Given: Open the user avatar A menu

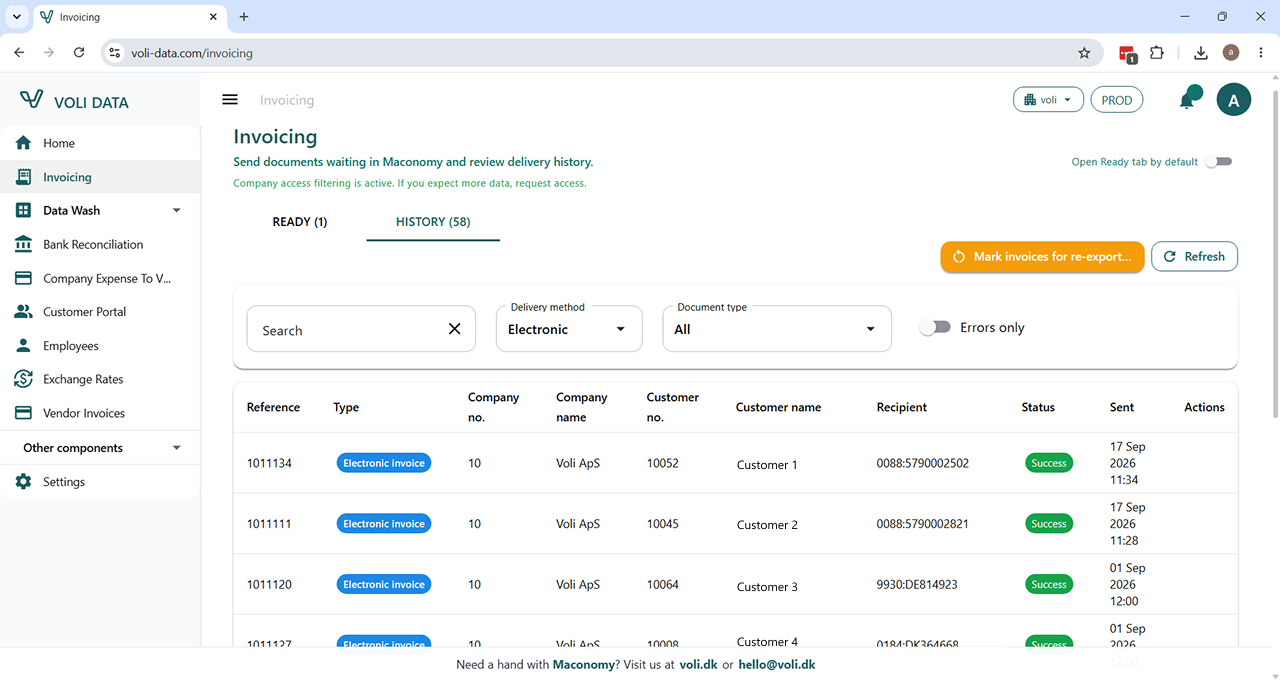Looking at the screenshot, I should 1233,100.
